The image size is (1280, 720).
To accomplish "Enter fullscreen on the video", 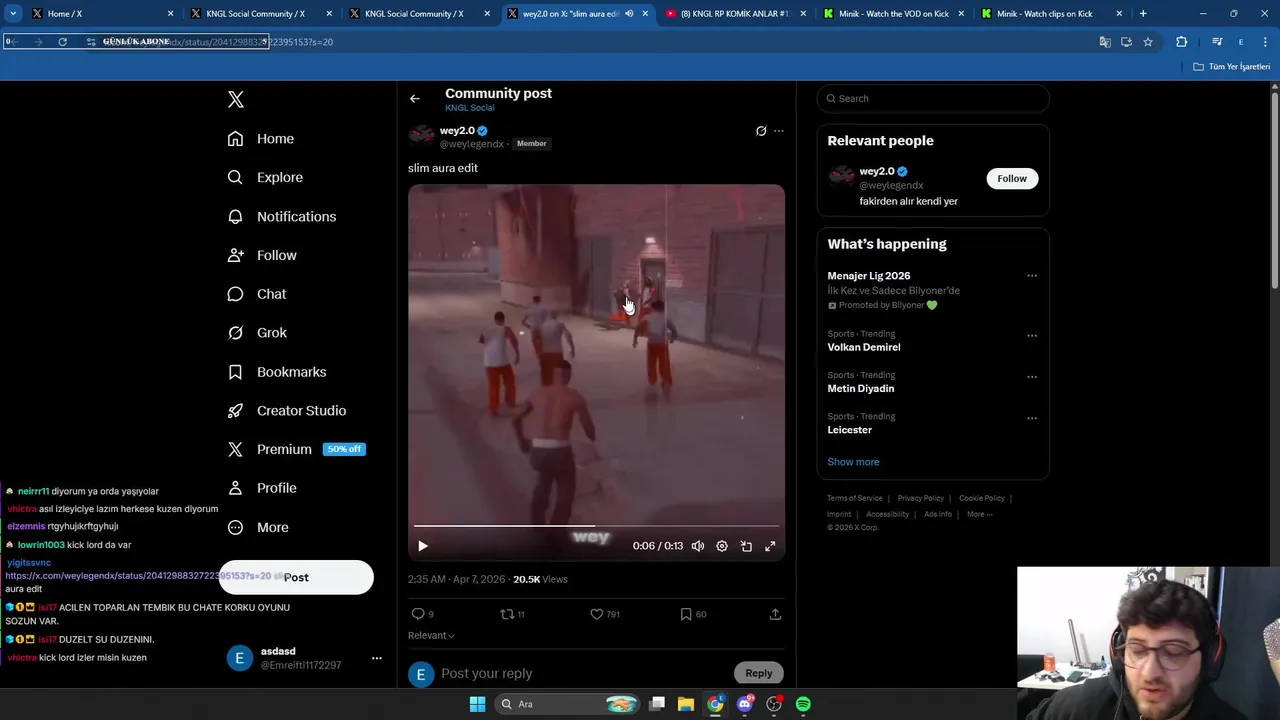I will 770,546.
